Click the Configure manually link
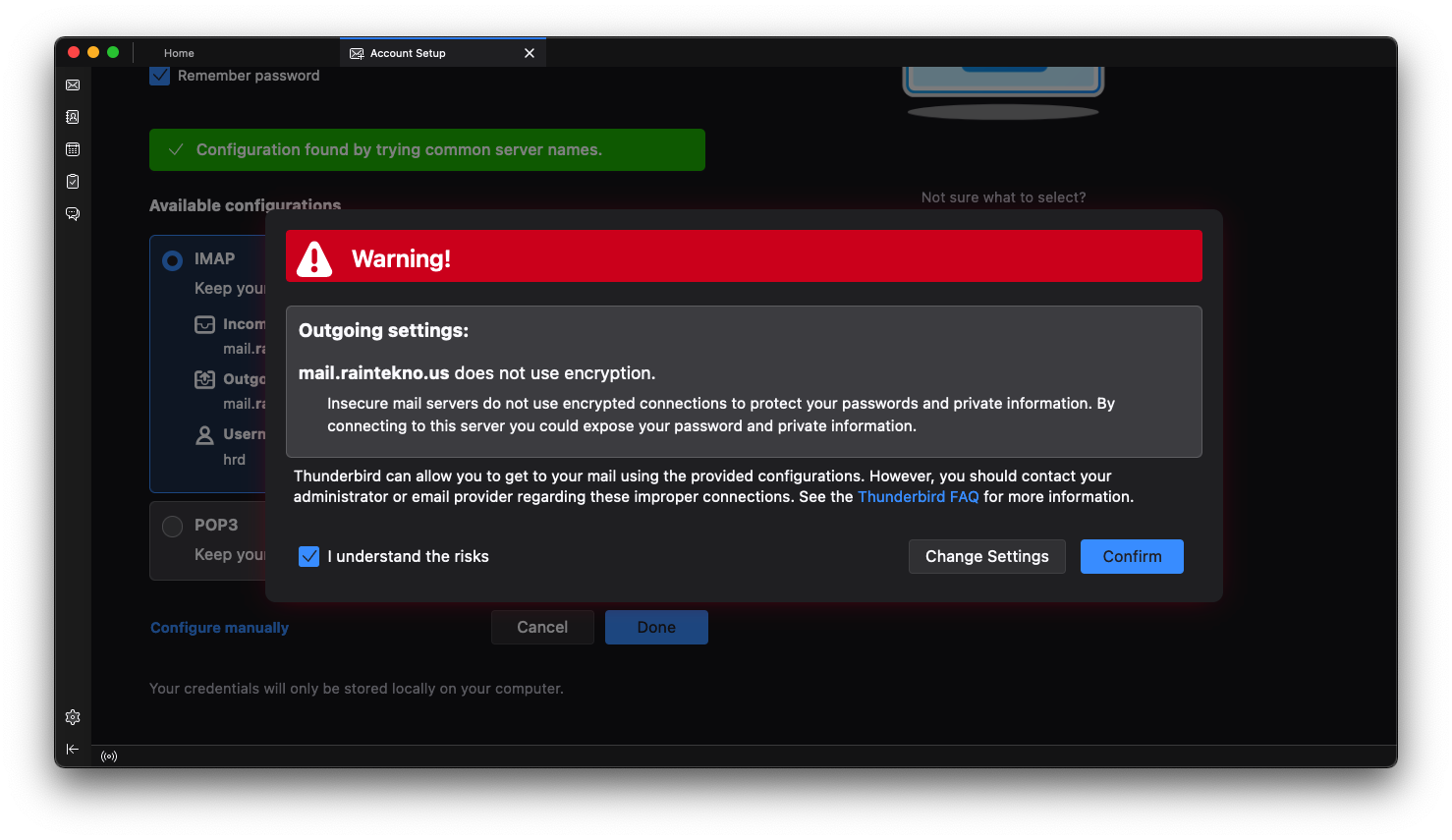 219,628
